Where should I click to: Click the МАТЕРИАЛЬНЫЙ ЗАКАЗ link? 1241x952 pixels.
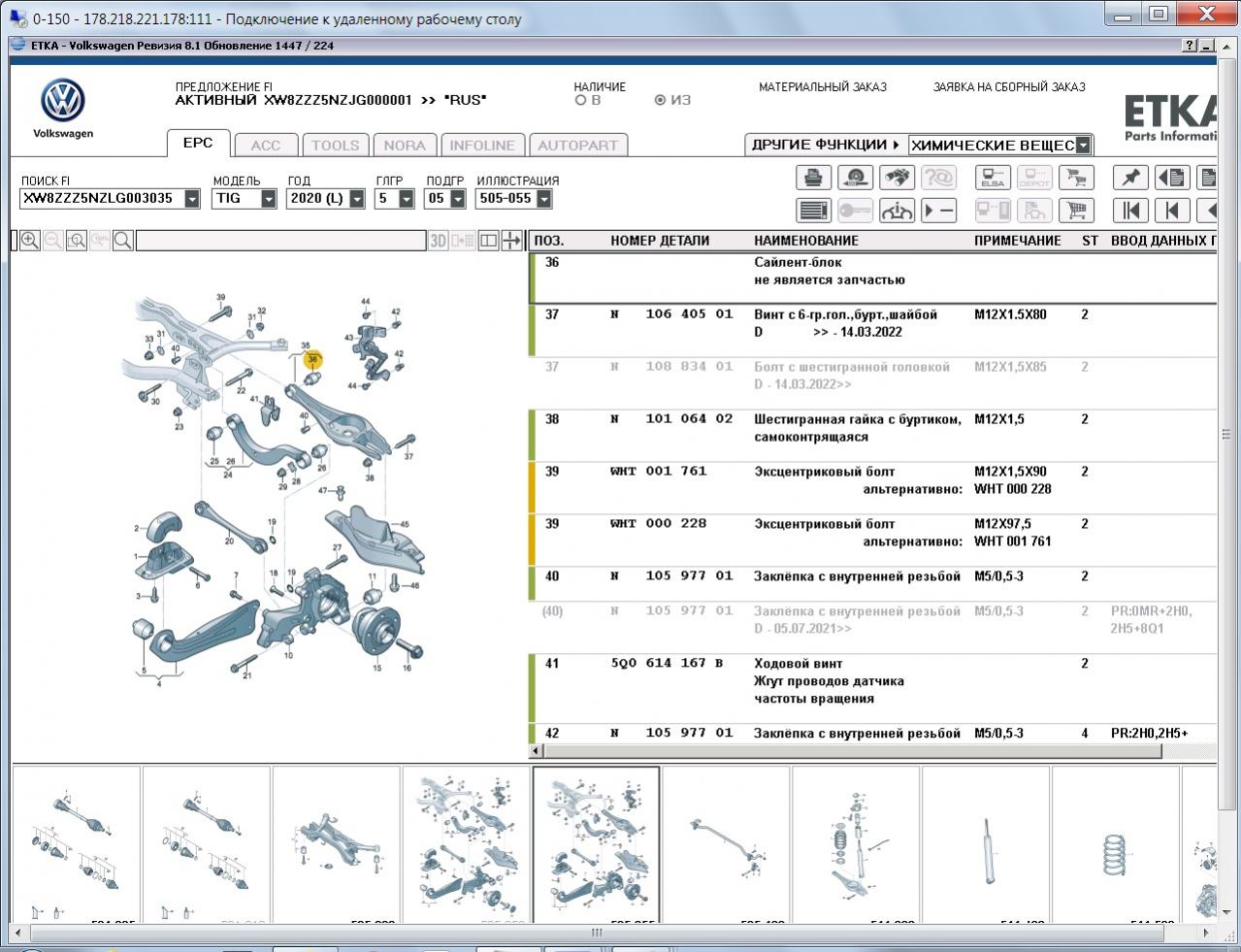click(823, 86)
